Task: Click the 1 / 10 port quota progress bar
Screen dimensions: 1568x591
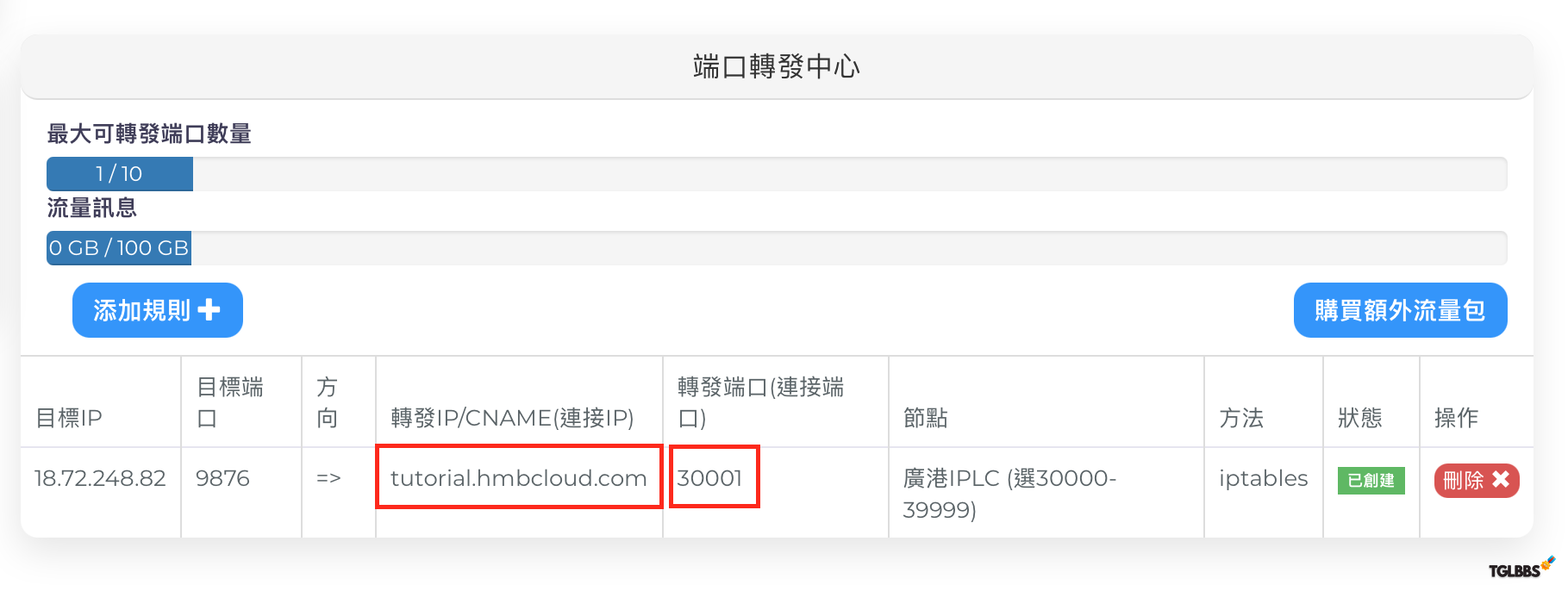Action: pyautogui.click(x=777, y=174)
